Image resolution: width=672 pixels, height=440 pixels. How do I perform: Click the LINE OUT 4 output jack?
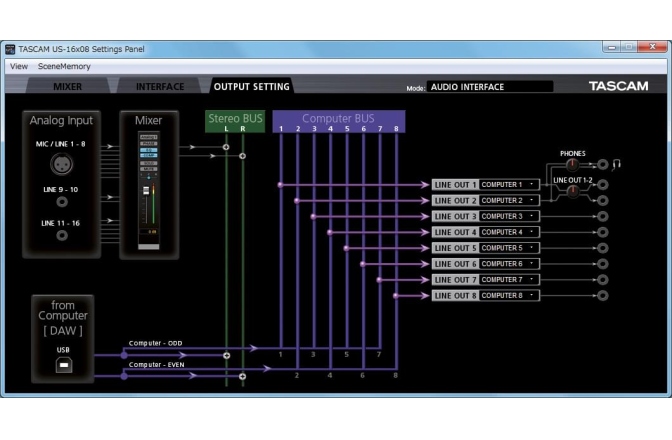click(x=603, y=232)
